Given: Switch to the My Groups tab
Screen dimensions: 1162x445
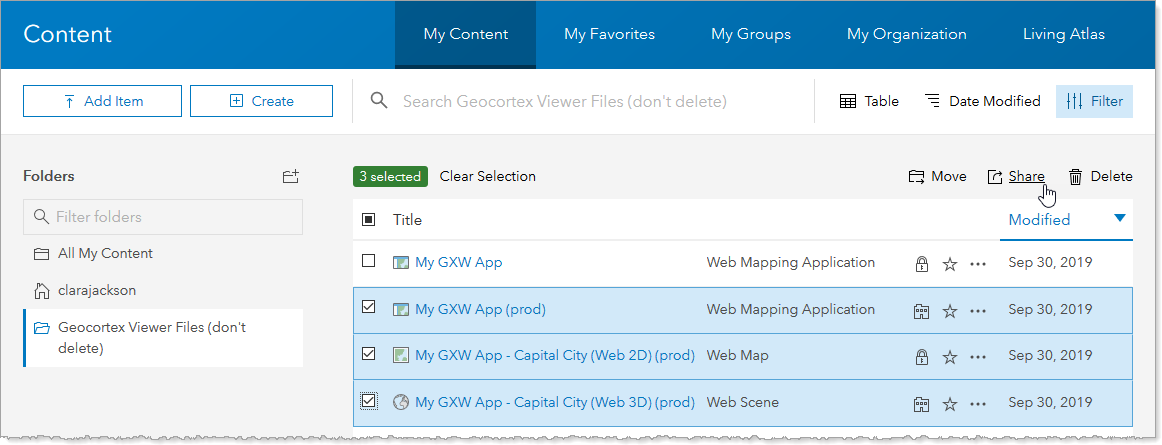Looking at the screenshot, I should [x=750, y=34].
